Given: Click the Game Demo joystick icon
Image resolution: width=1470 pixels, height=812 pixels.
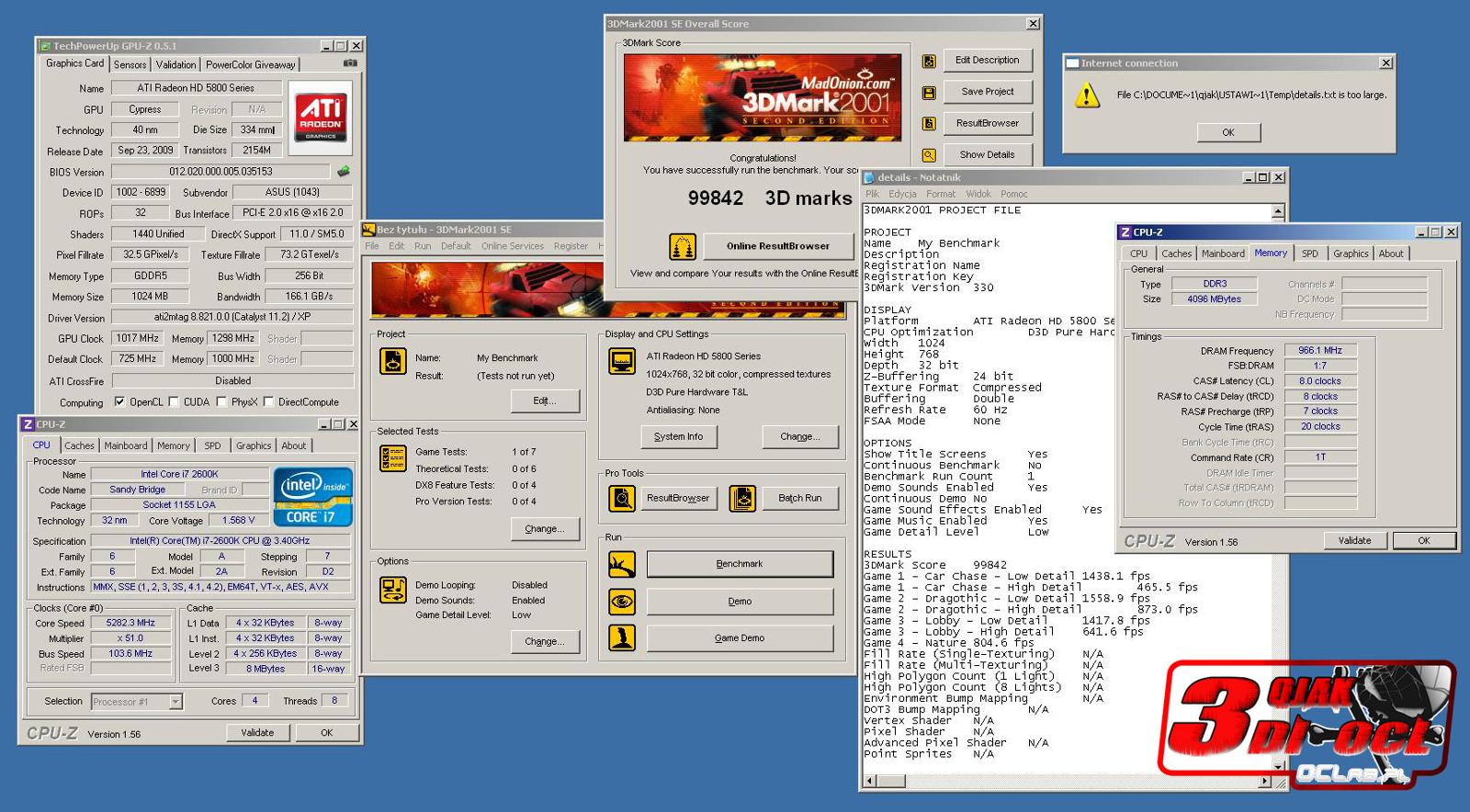Looking at the screenshot, I should pyautogui.click(x=622, y=637).
